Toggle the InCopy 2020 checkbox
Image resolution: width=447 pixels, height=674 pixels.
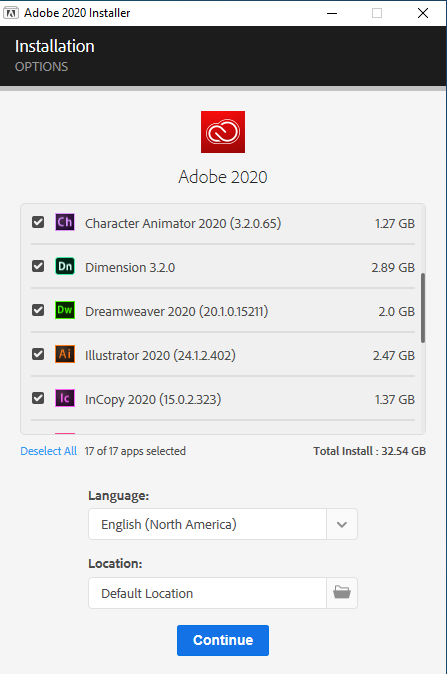(x=38, y=398)
